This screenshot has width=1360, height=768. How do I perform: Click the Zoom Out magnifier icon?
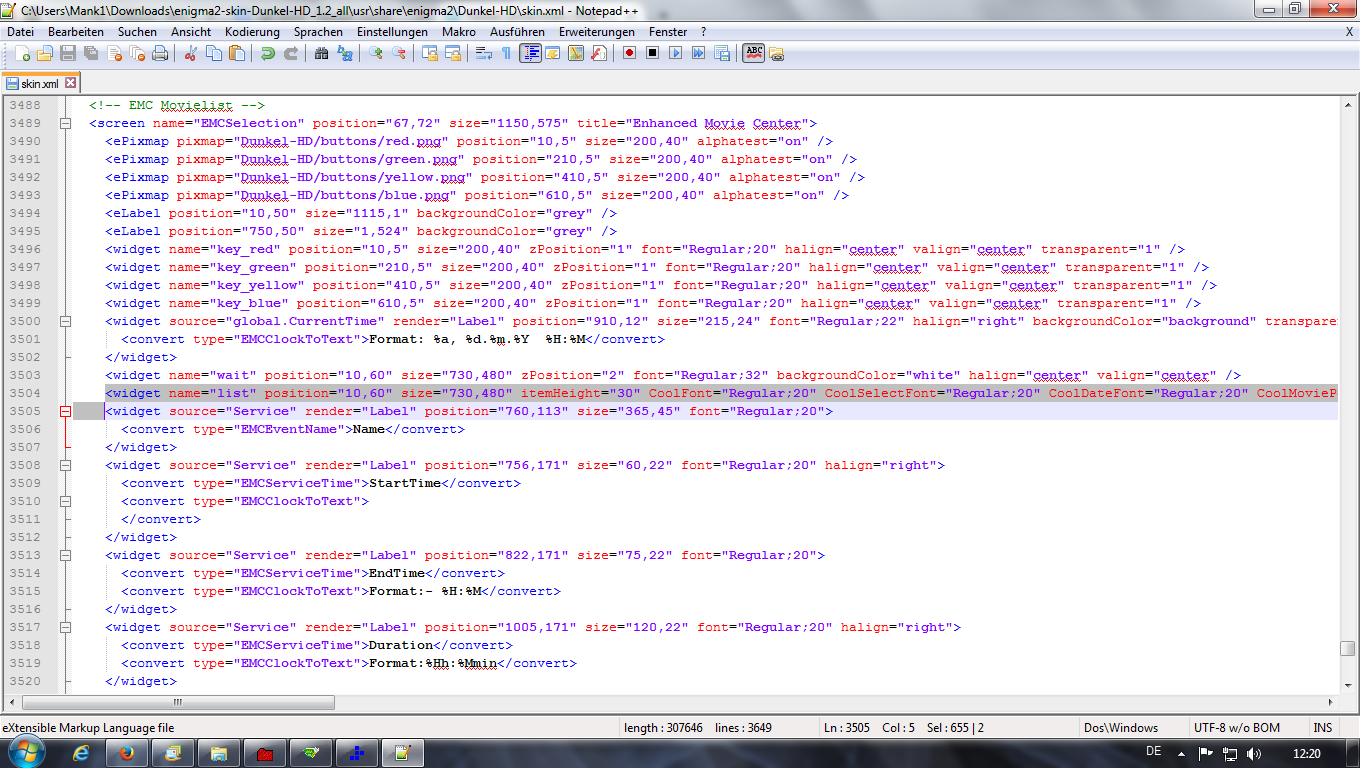(x=398, y=53)
